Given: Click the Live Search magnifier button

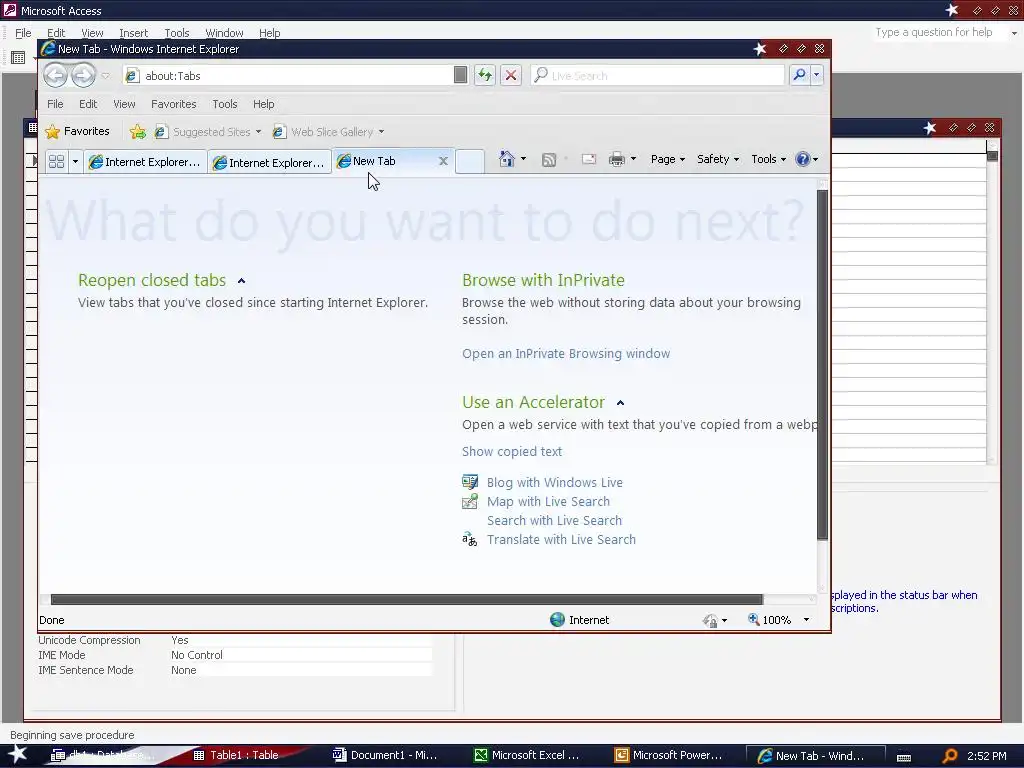Looking at the screenshot, I should point(799,75).
